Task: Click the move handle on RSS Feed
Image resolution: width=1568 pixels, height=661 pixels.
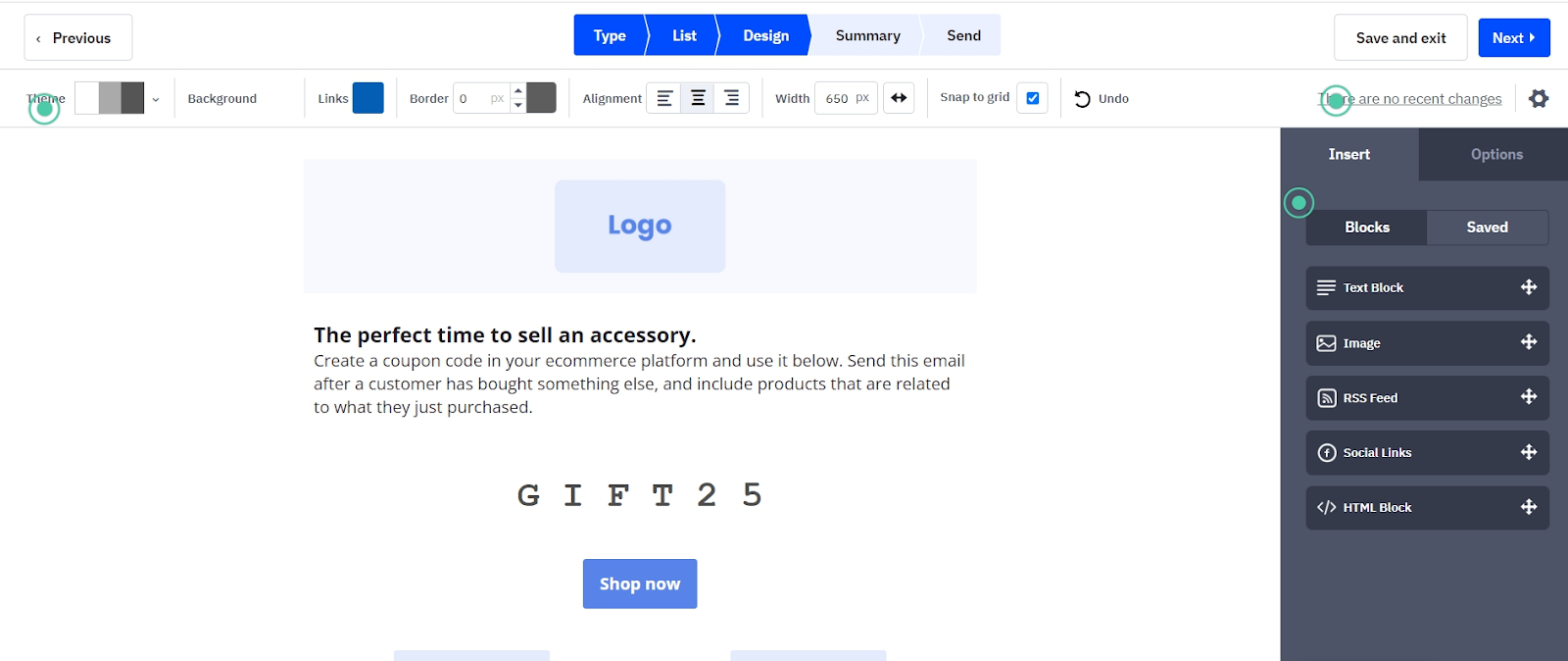Action: 1528,397
